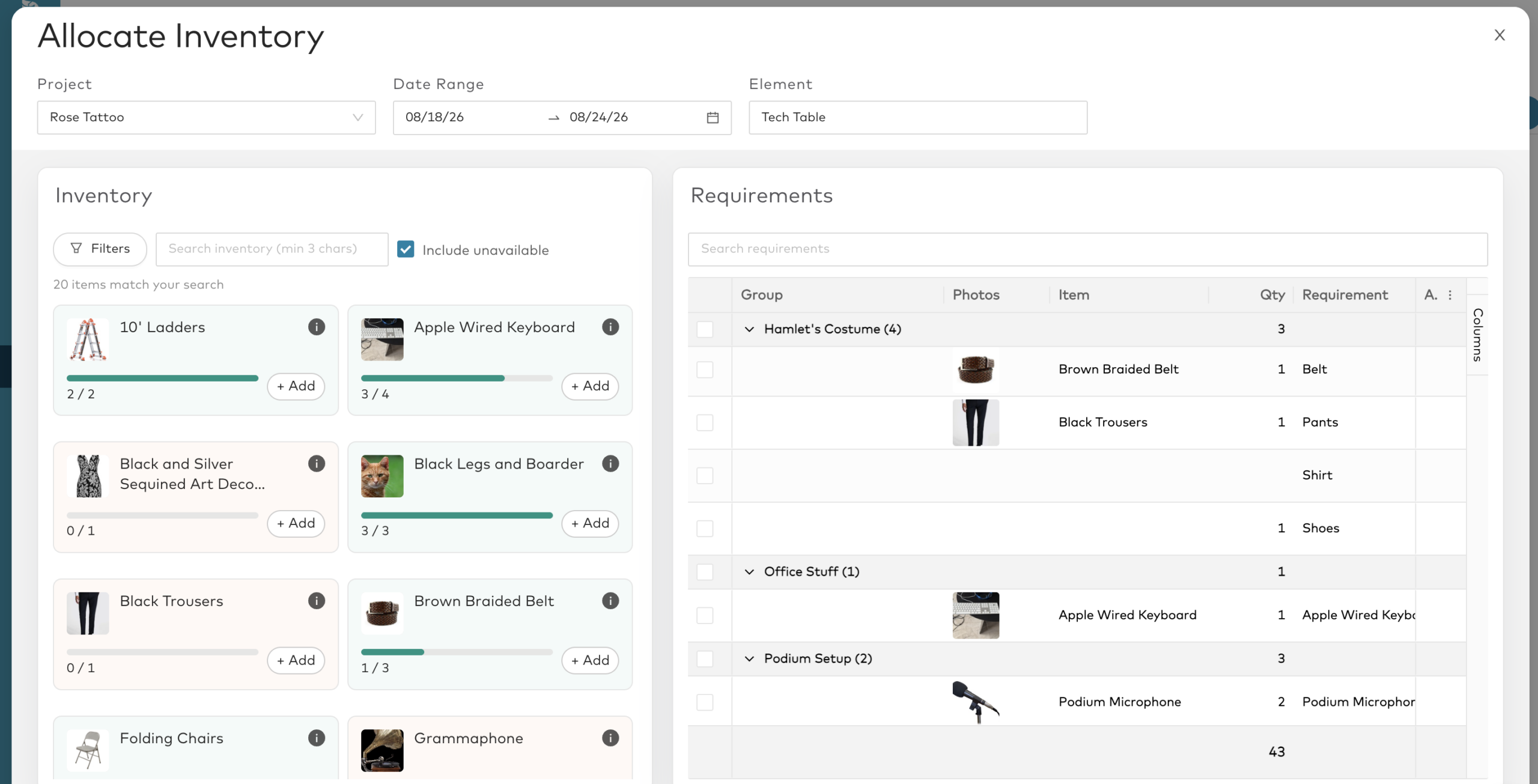
Task: Open the date range calendar icon
Action: [x=713, y=118]
